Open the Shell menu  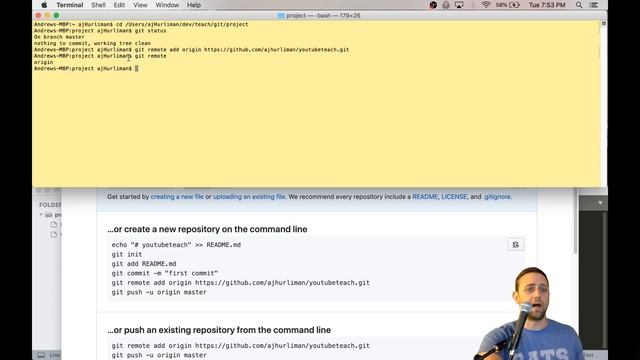point(98,5)
